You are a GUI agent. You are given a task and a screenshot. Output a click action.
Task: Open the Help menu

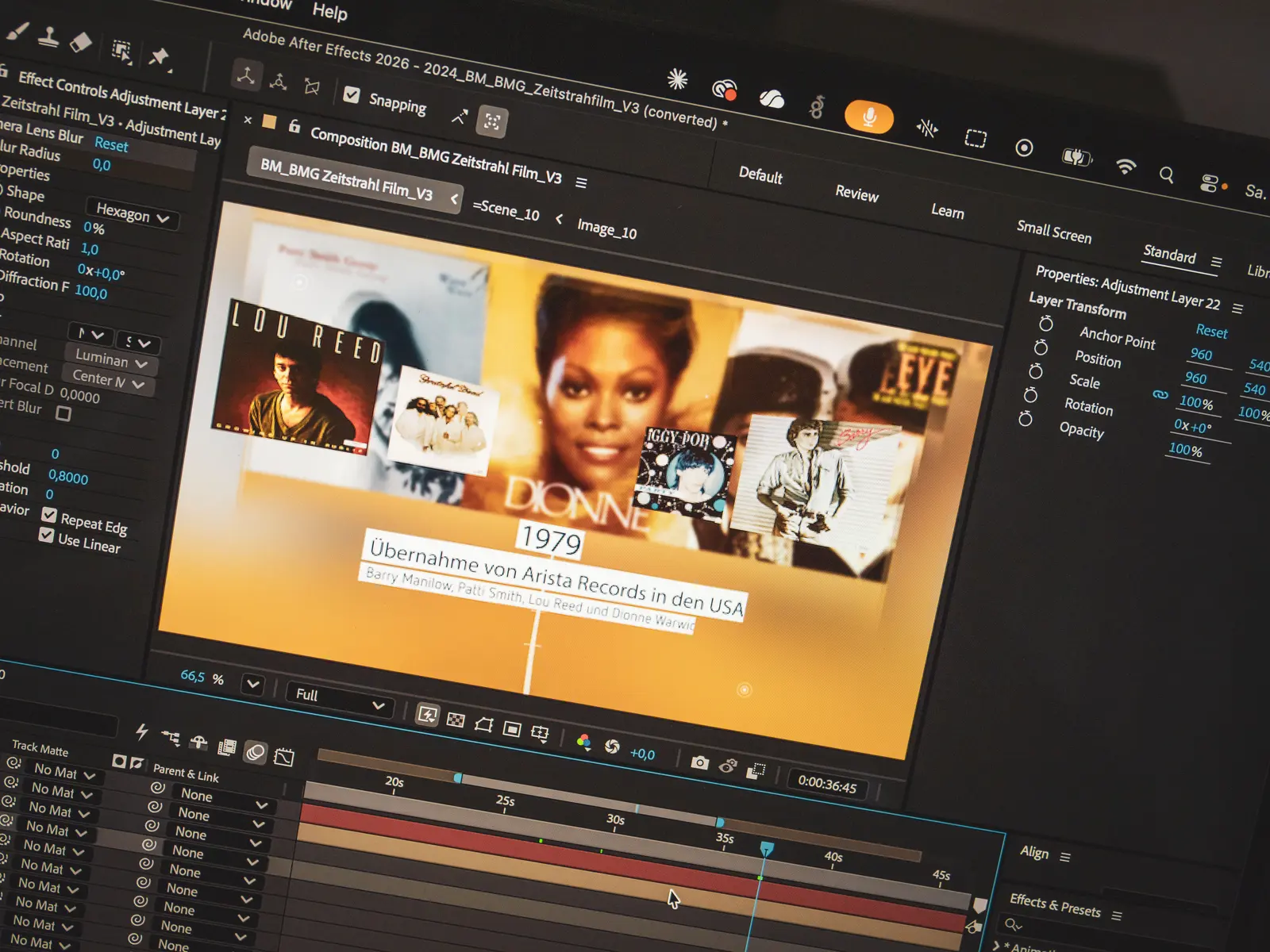tap(329, 11)
